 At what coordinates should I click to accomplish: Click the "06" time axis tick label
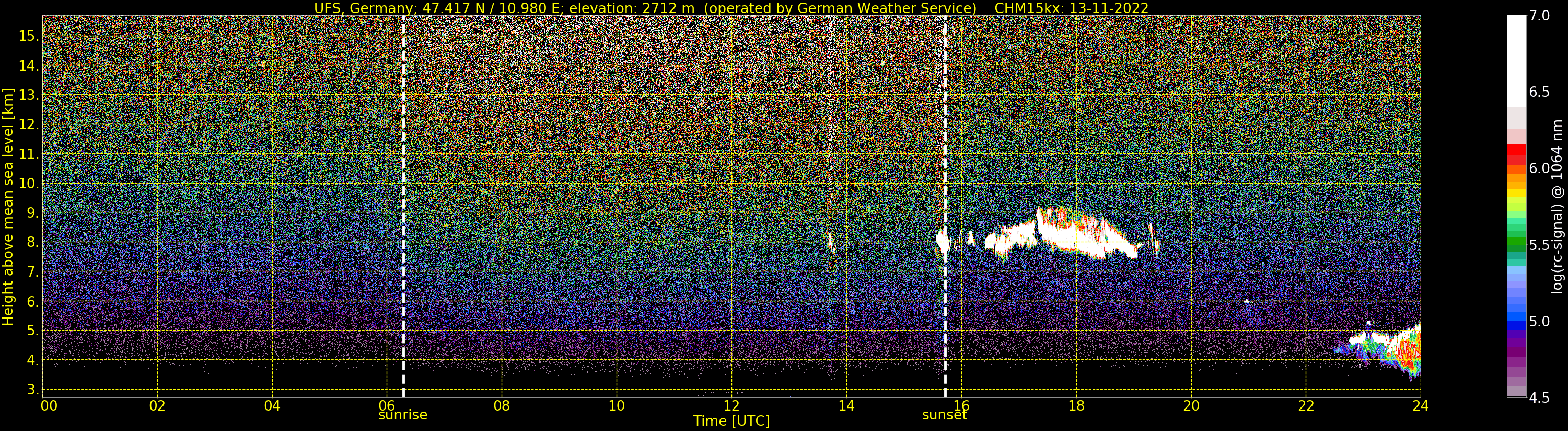(387, 406)
